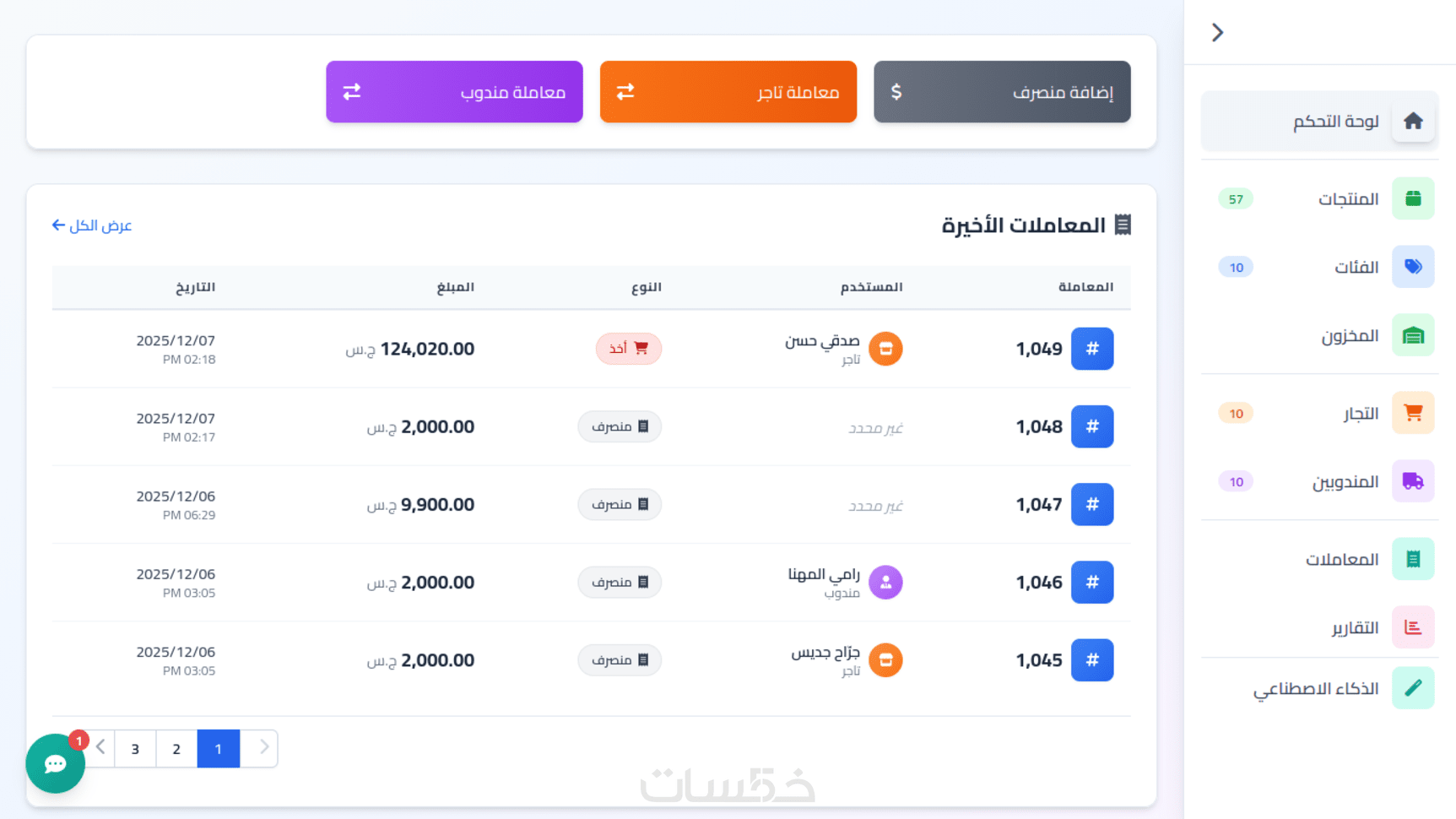The image size is (1456, 819).
Task: Click the orange معاملة تاجر button
Action: 728,92
